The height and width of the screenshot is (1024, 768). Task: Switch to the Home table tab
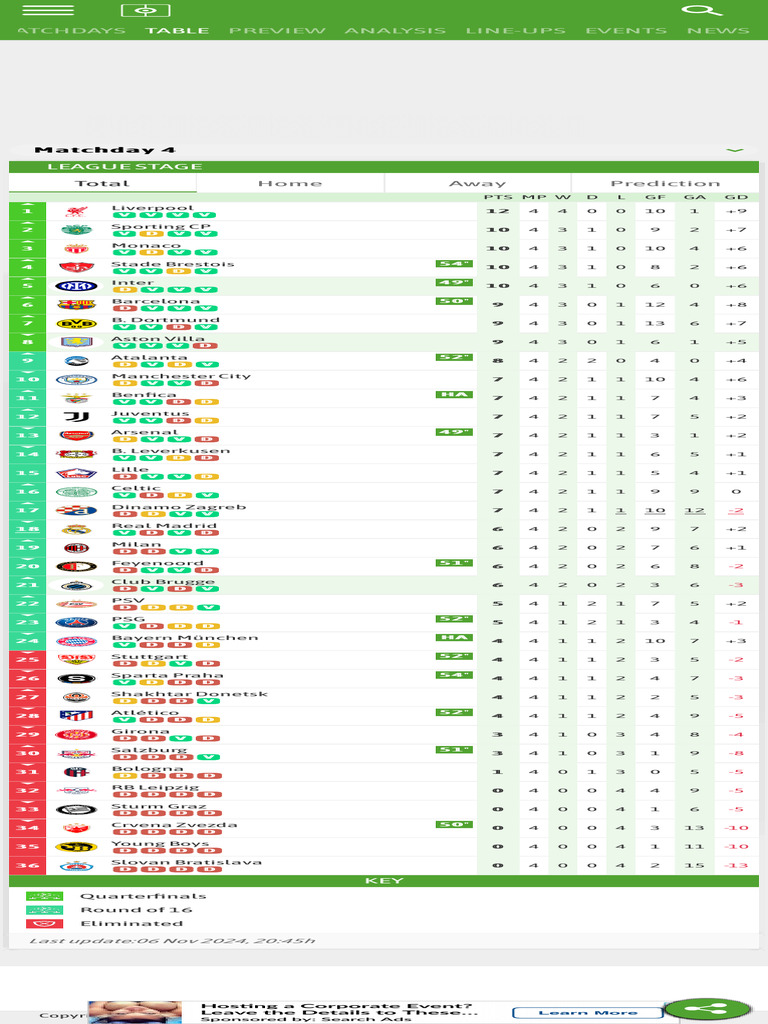(x=290, y=184)
